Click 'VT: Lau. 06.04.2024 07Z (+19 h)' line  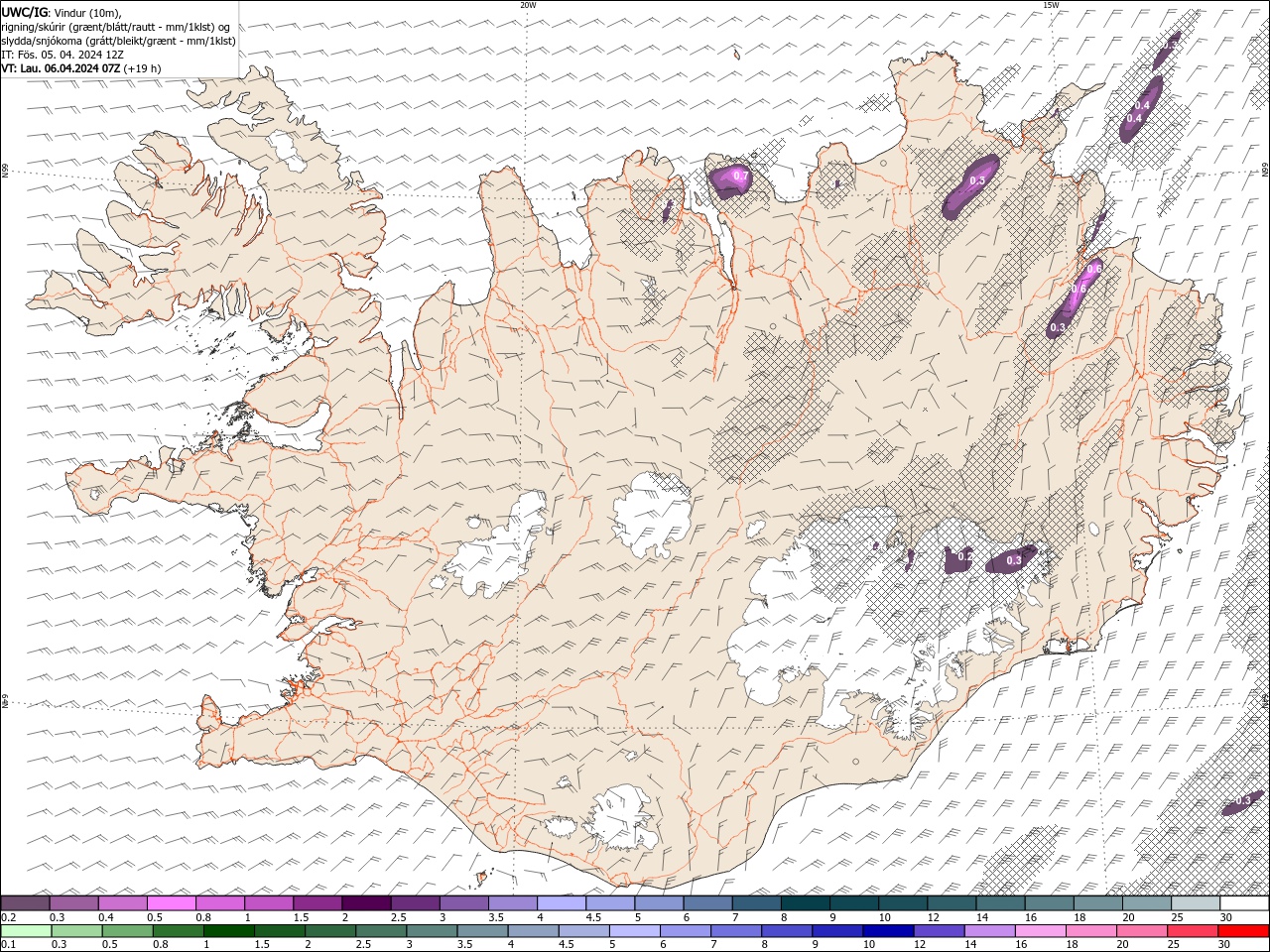pyautogui.click(x=81, y=68)
